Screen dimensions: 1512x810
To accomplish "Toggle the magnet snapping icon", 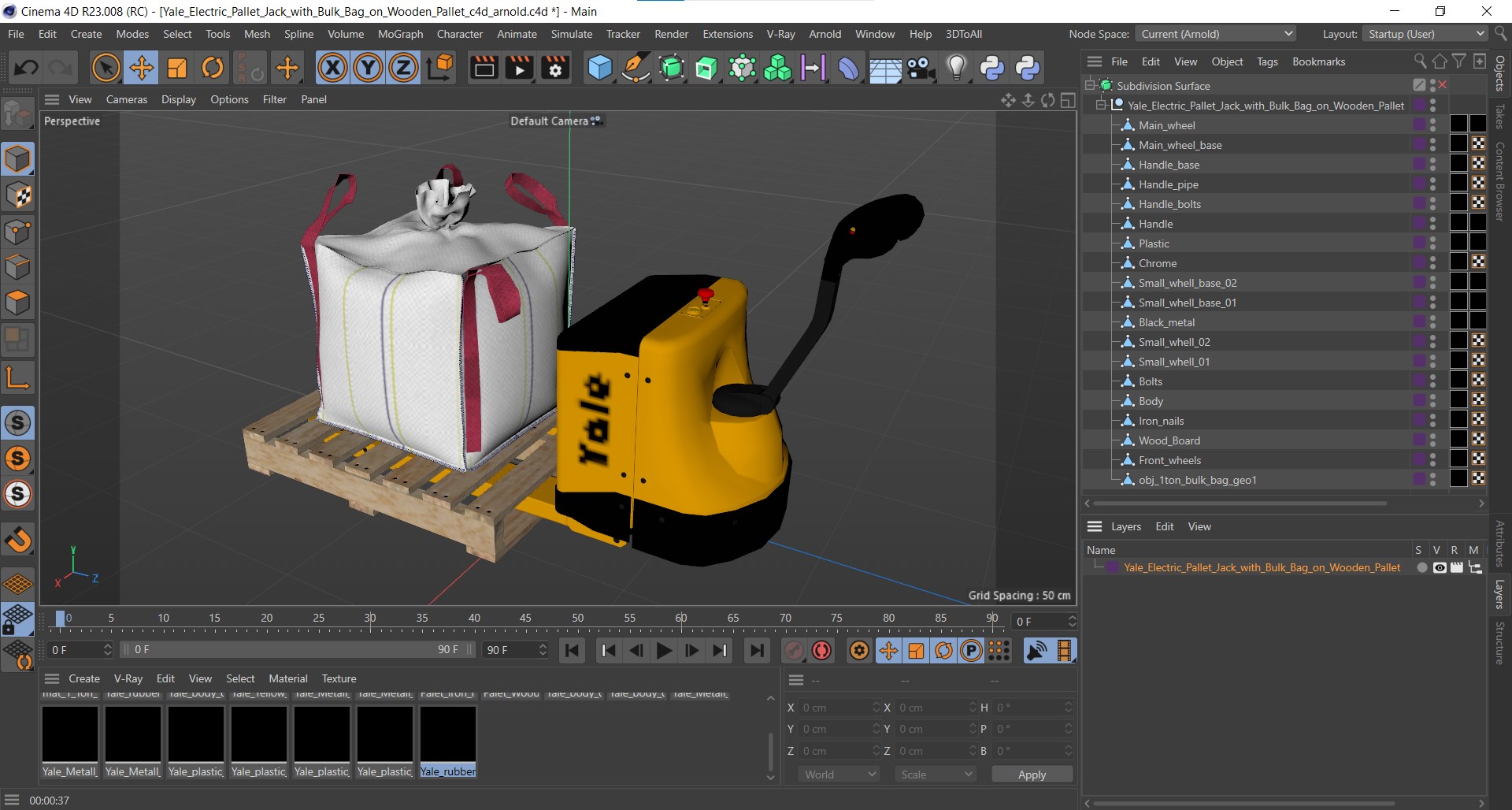I will tap(17, 540).
